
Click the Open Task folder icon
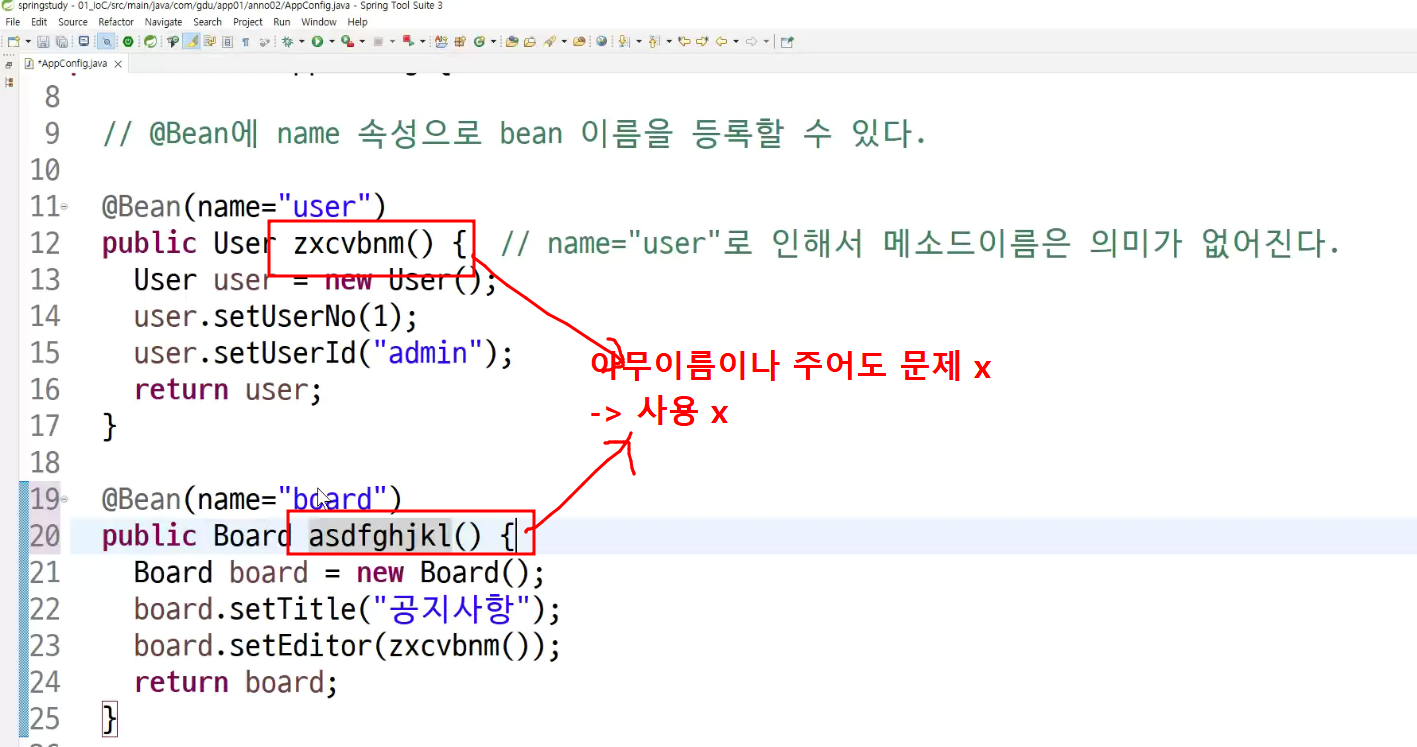512,41
